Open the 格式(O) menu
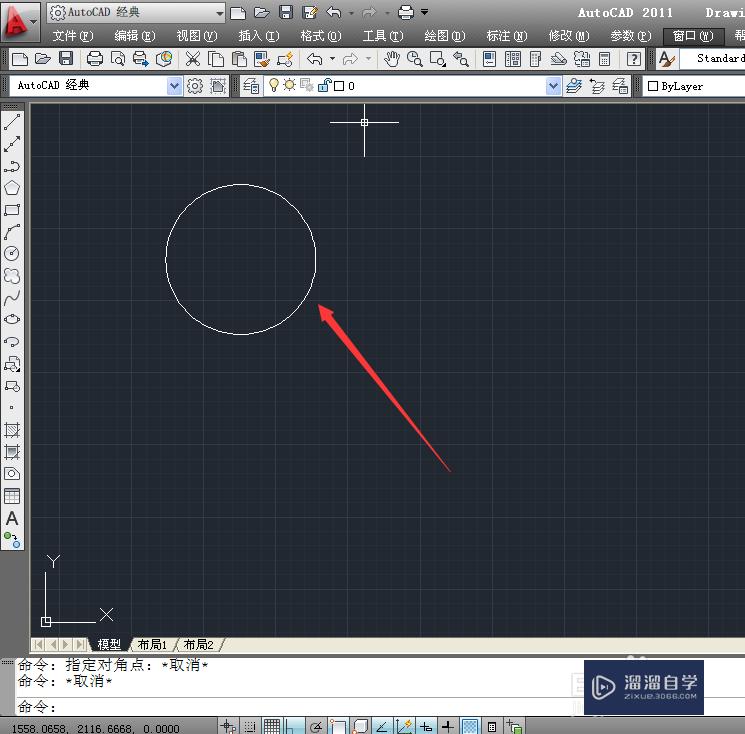The image size is (745, 734). coord(321,36)
